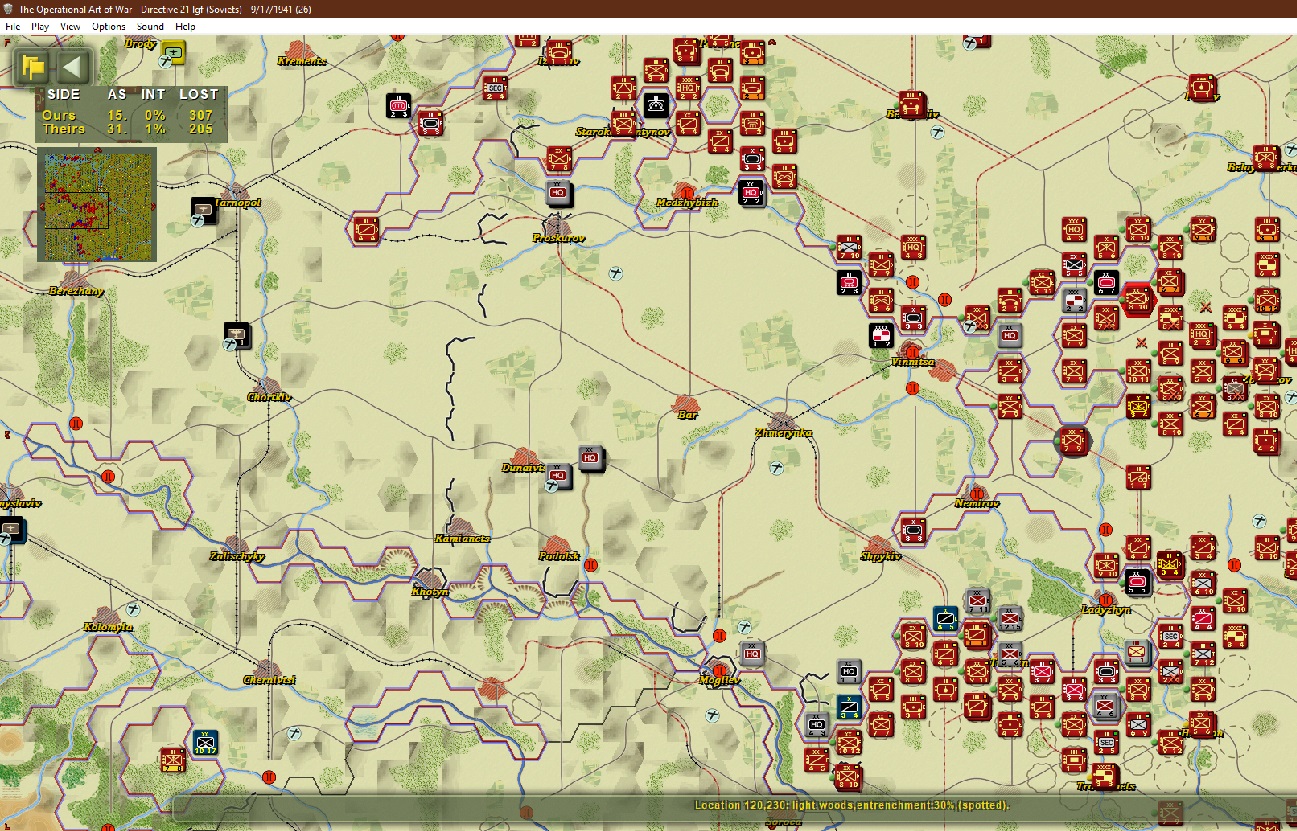The image size is (1297, 831).
Task: Click the LOST value 205
Action: point(200,129)
